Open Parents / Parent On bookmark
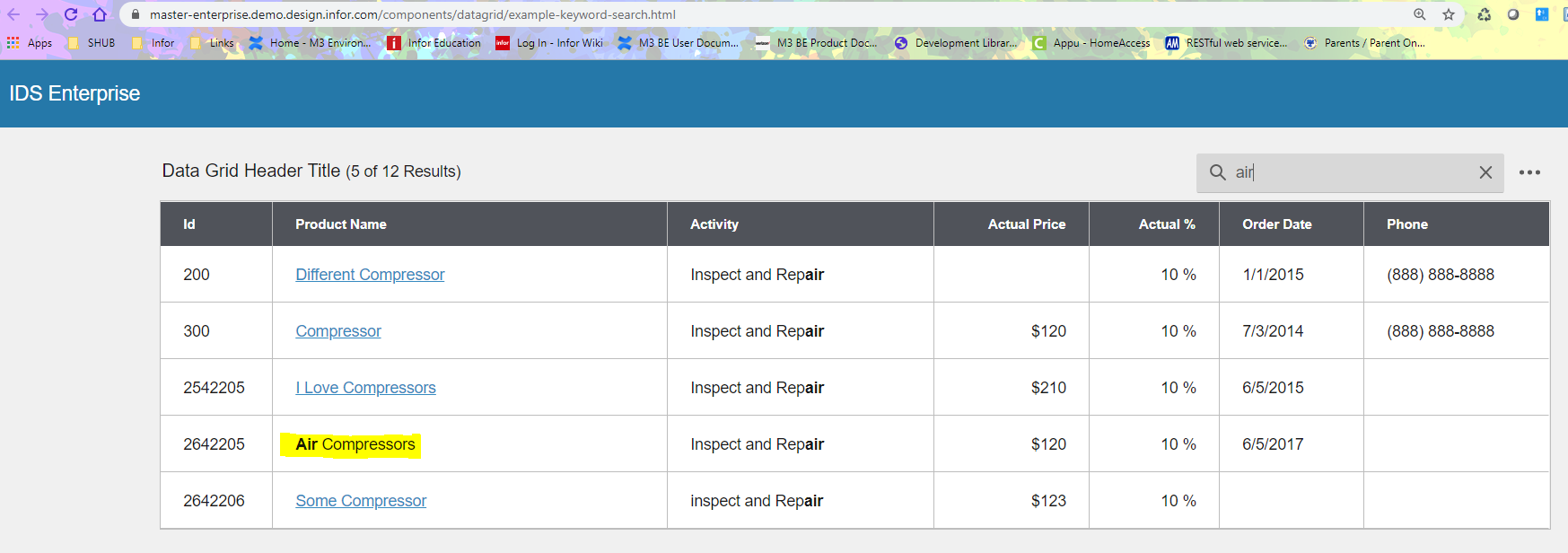1568x553 pixels. click(1364, 43)
